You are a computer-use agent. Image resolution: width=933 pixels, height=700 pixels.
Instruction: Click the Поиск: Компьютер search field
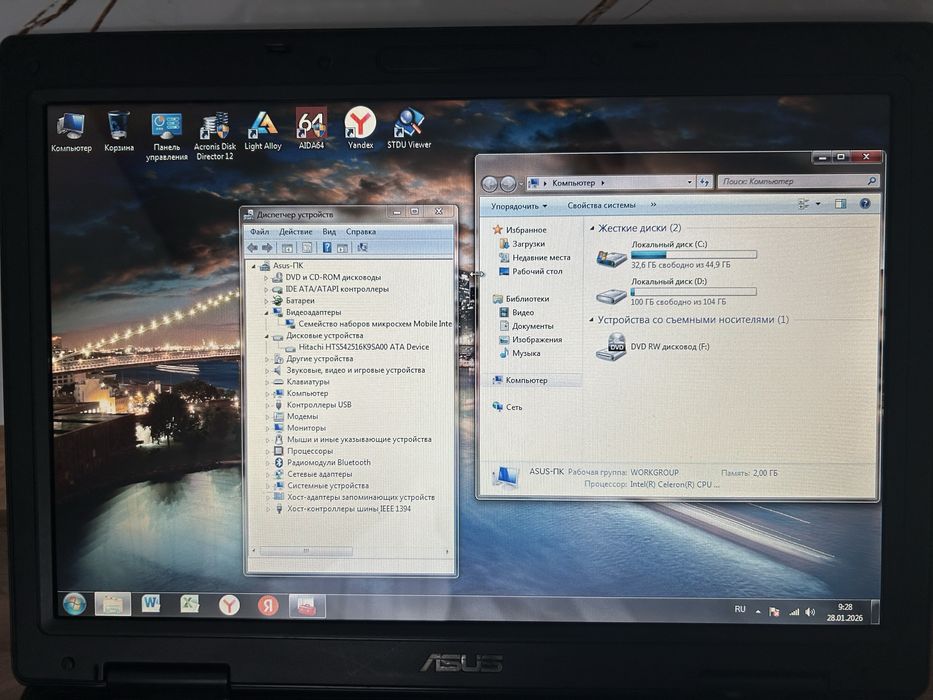[x=798, y=181]
